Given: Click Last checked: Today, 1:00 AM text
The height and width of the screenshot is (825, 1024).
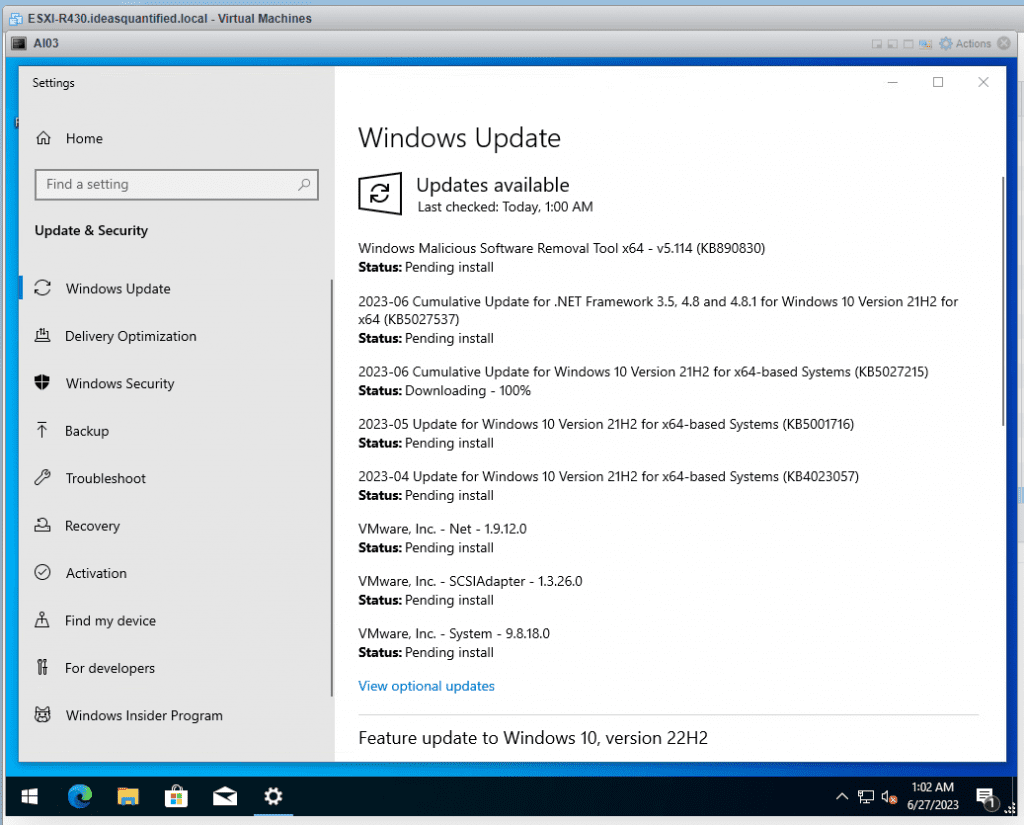Looking at the screenshot, I should 505,207.
